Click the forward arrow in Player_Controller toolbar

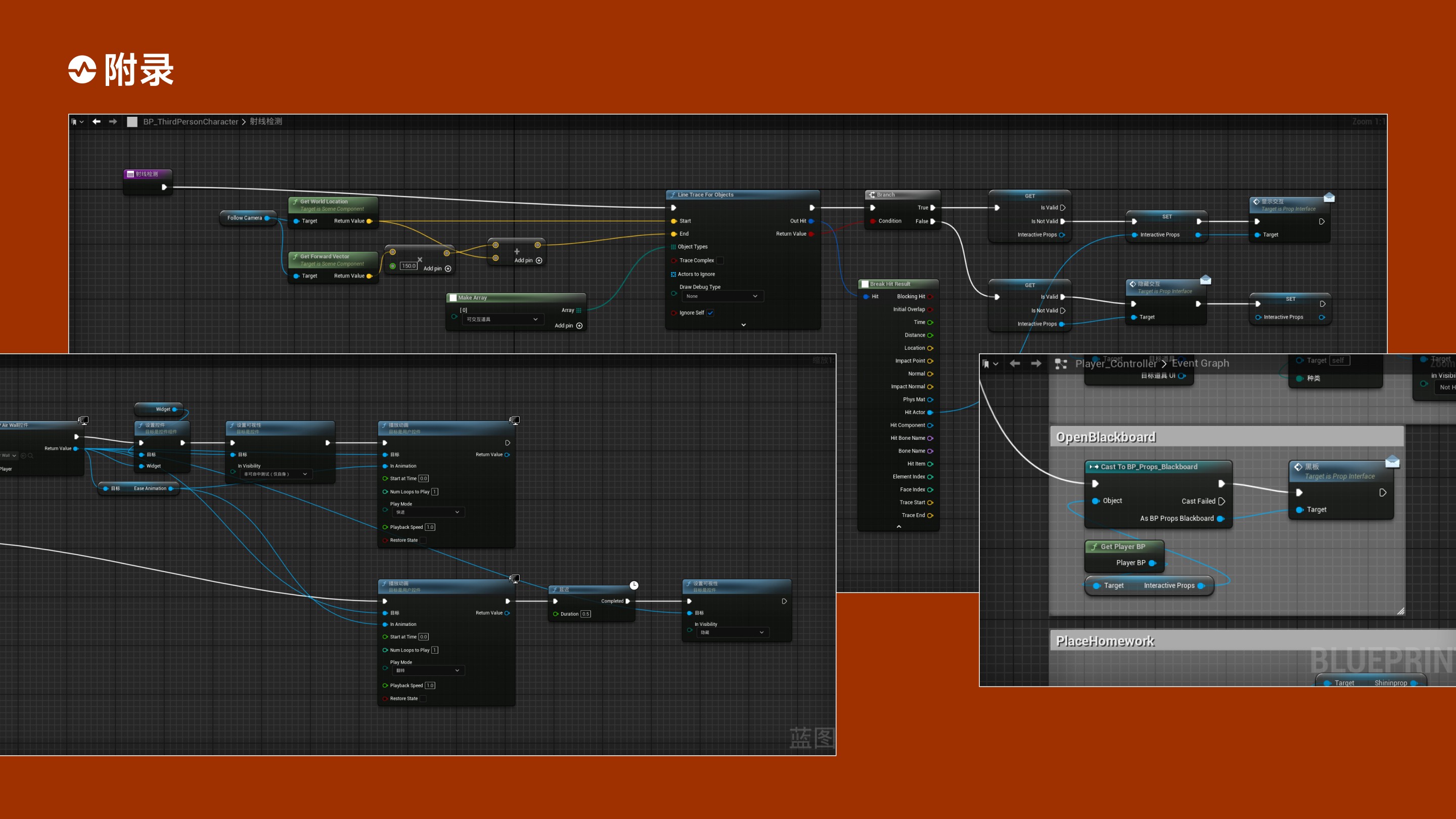pyautogui.click(x=1036, y=363)
